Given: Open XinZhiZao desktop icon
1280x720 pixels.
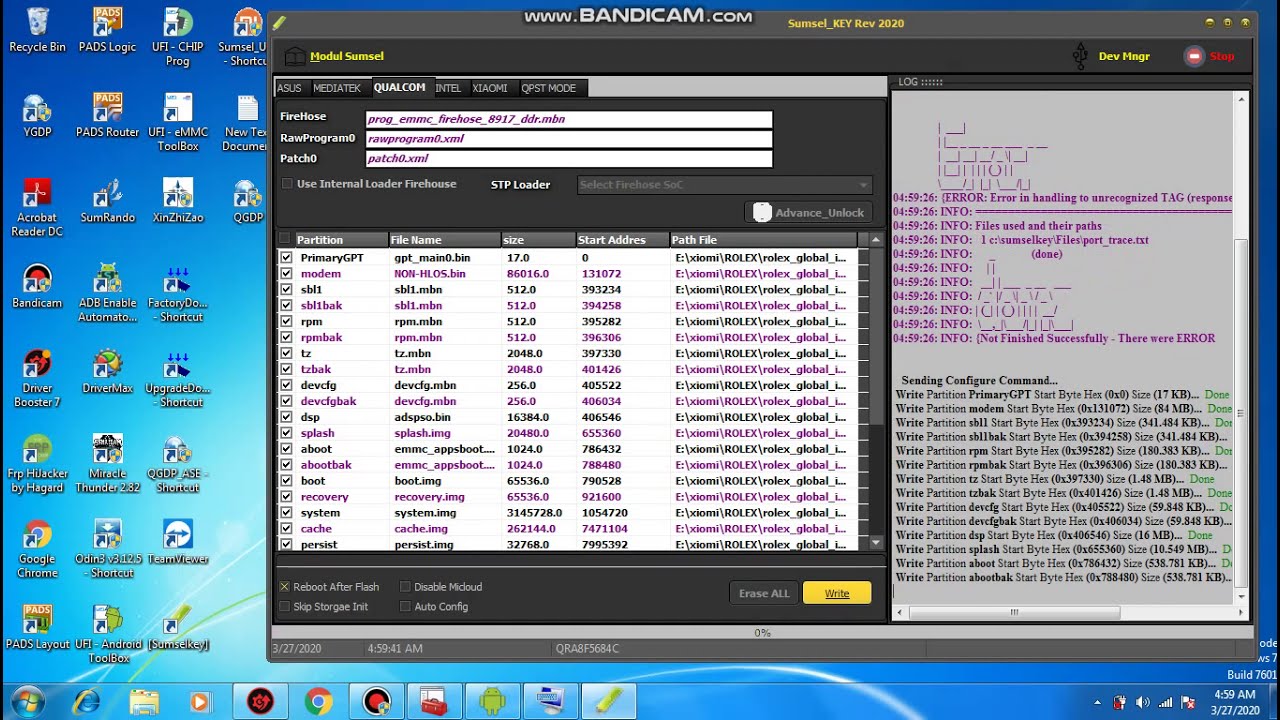Looking at the screenshot, I should click(177, 201).
